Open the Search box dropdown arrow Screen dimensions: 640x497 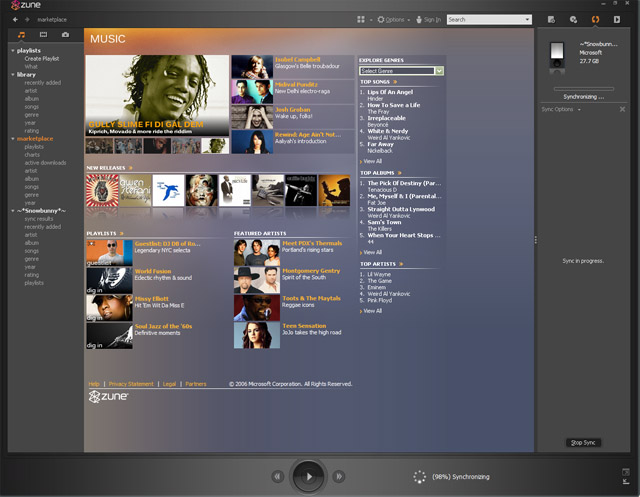(527, 20)
